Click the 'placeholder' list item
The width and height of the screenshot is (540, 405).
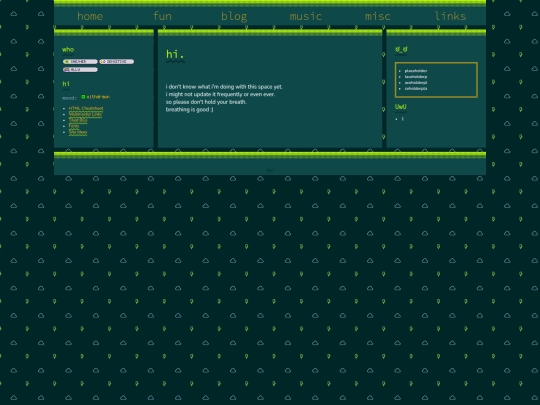coord(416,71)
